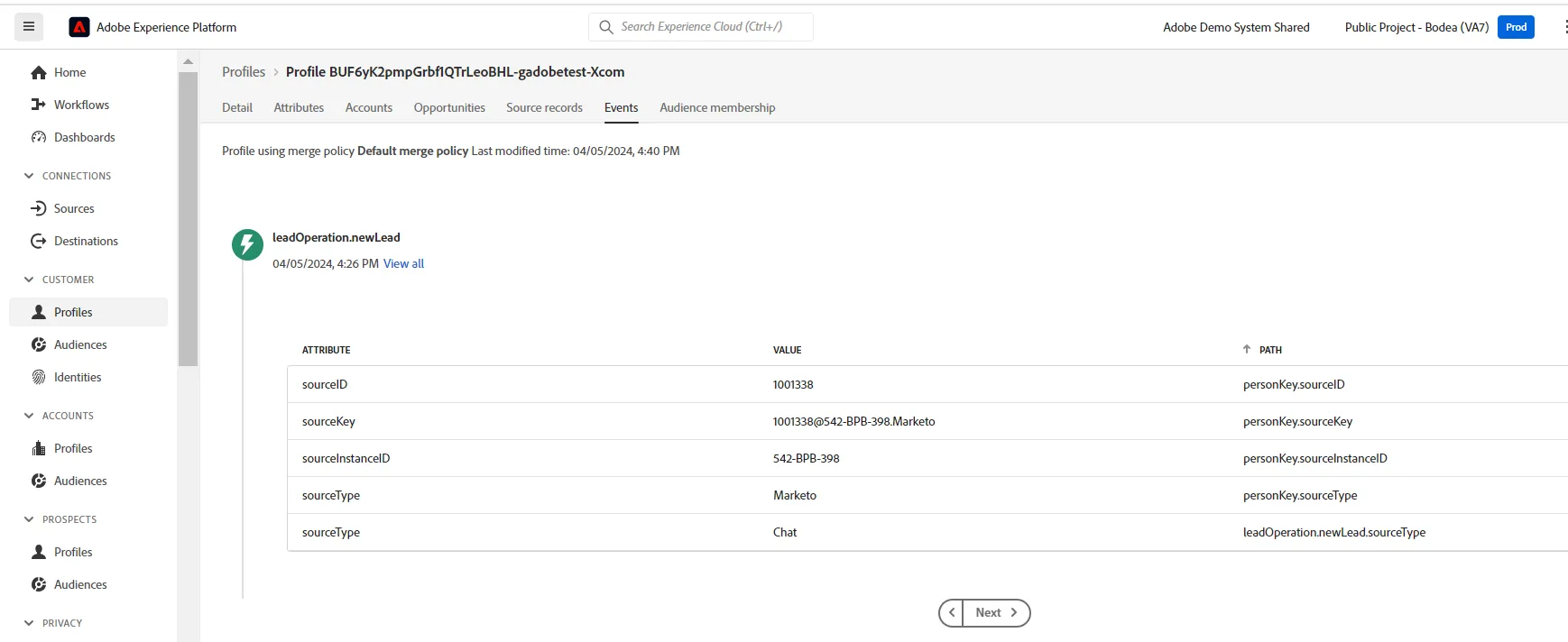Click the Accounts Profiles building icon
This screenshot has width=1568, height=642.
click(39, 448)
